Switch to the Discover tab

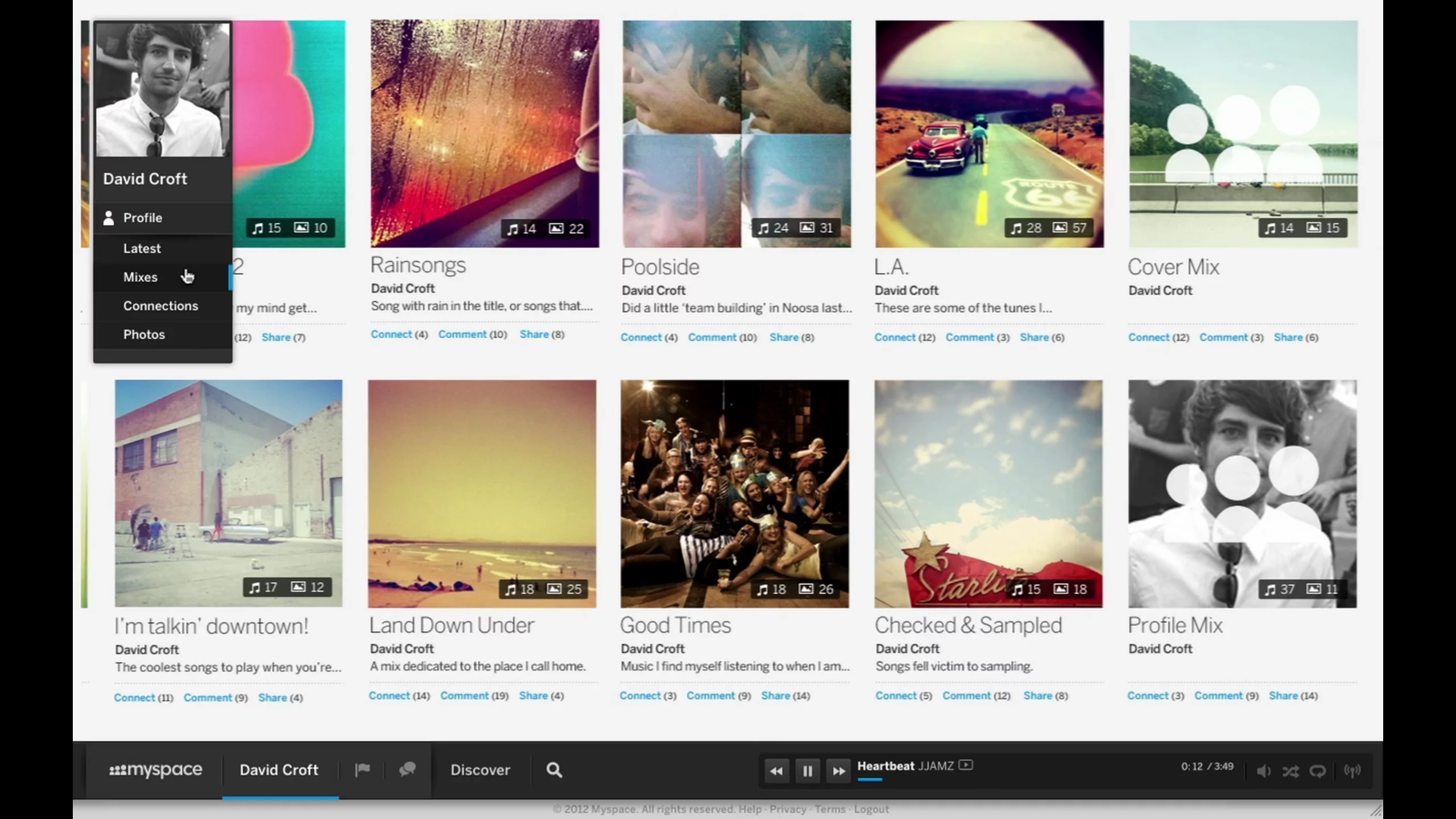pos(481,770)
